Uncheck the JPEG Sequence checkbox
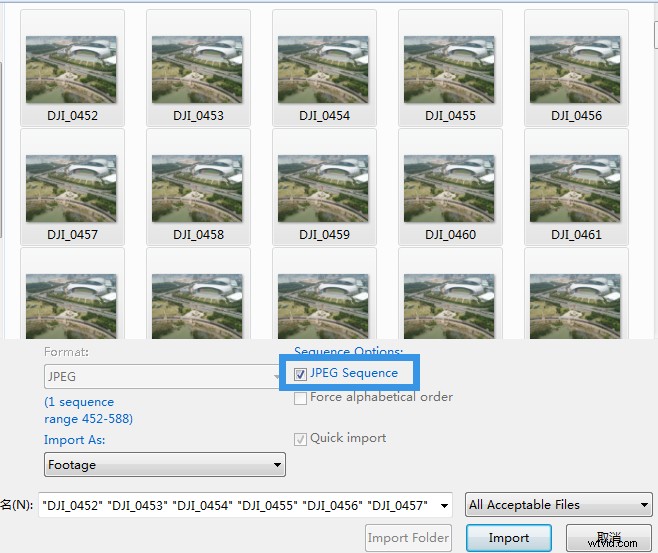The height and width of the screenshot is (553, 658). (300, 374)
